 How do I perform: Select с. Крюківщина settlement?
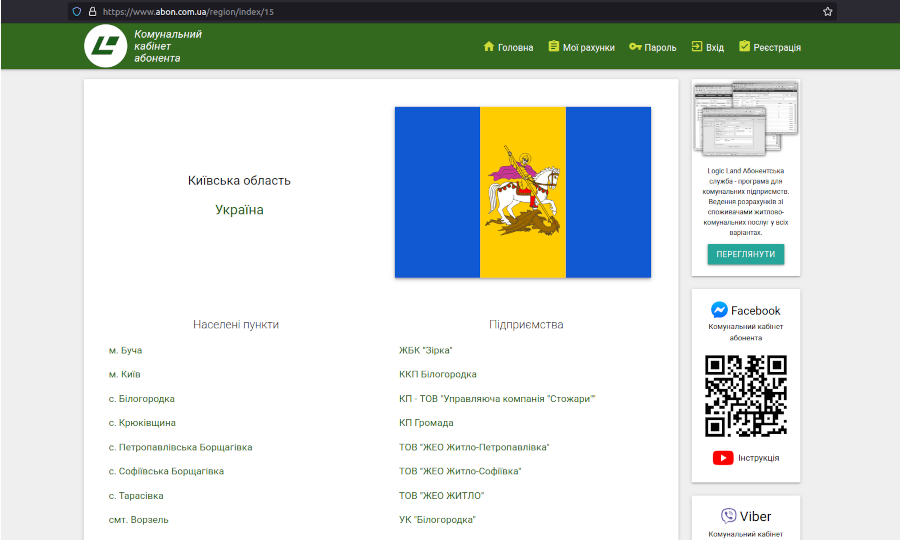pyautogui.click(x=142, y=423)
